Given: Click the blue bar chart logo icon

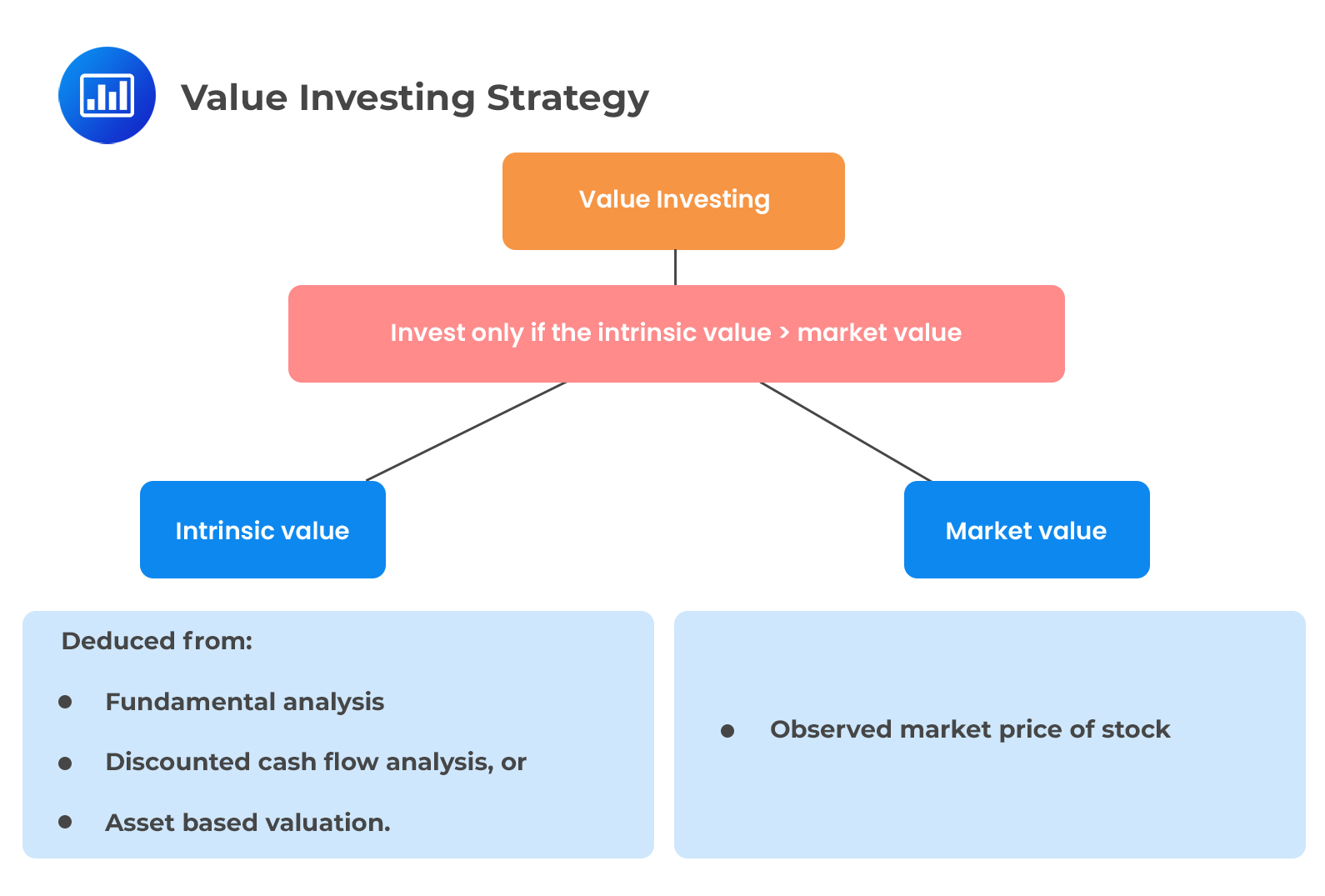Looking at the screenshot, I should [107, 95].
